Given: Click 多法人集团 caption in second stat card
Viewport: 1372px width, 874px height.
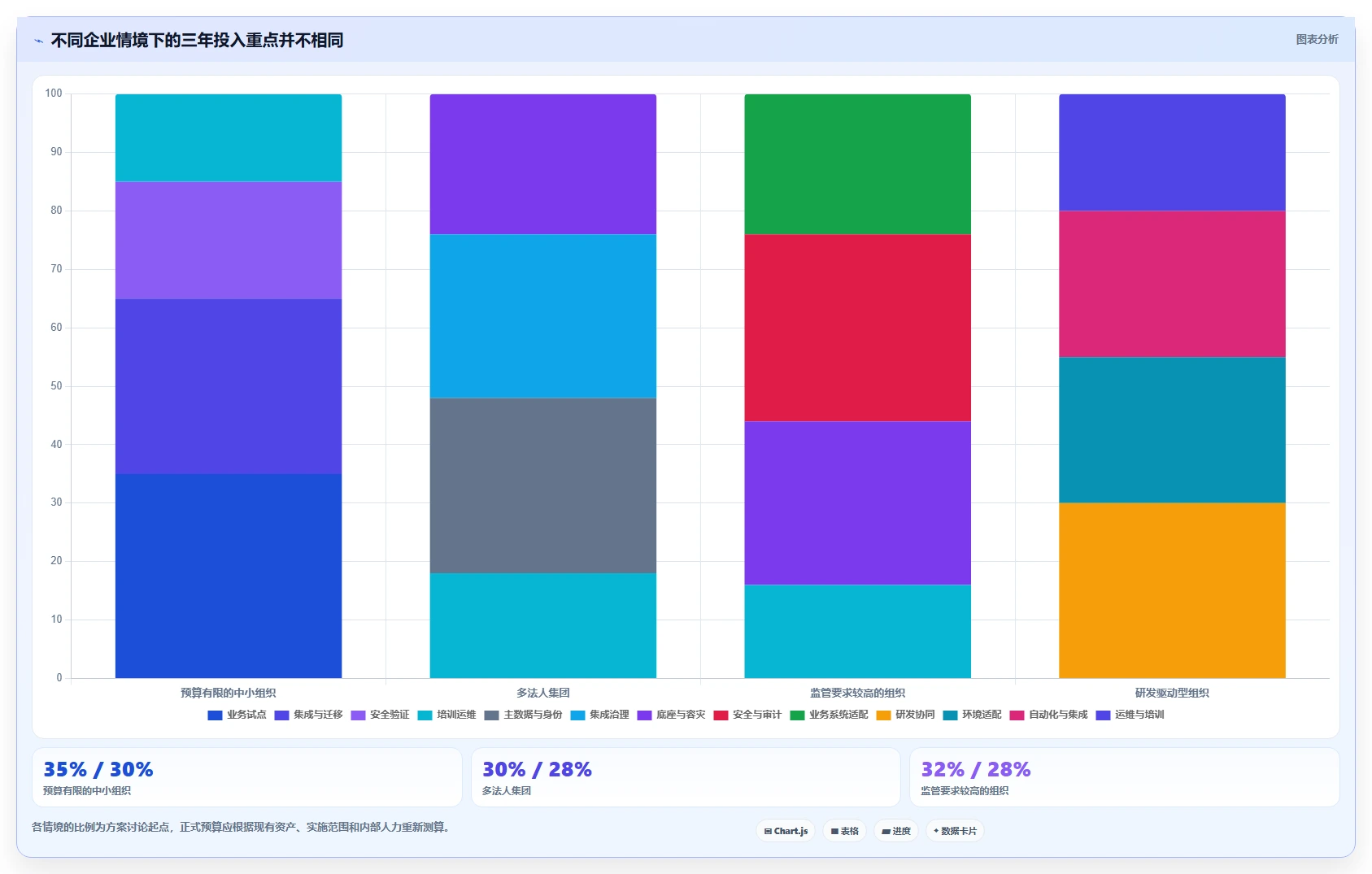Looking at the screenshot, I should click(x=507, y=791).
